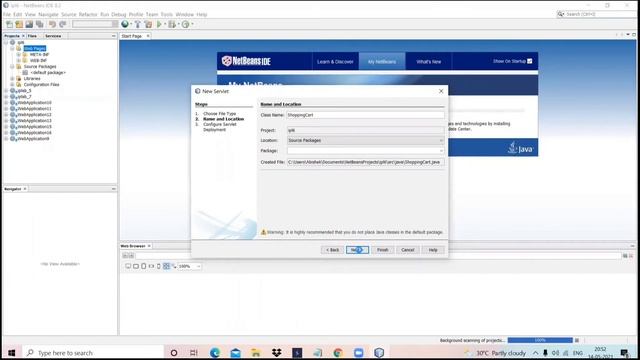640x360 pixels.
Task: Click the background scanning progress bar
Action: tap(540, 340)
